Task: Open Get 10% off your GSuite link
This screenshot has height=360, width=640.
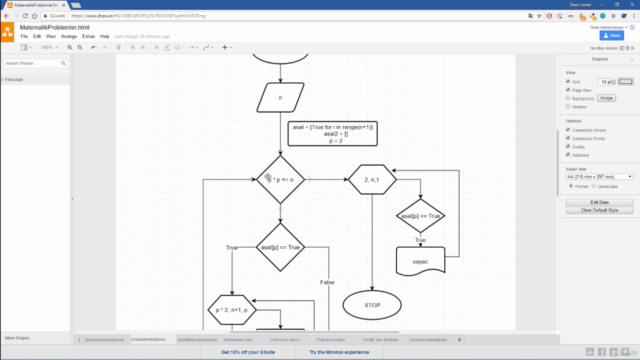Action: point(248,352)
